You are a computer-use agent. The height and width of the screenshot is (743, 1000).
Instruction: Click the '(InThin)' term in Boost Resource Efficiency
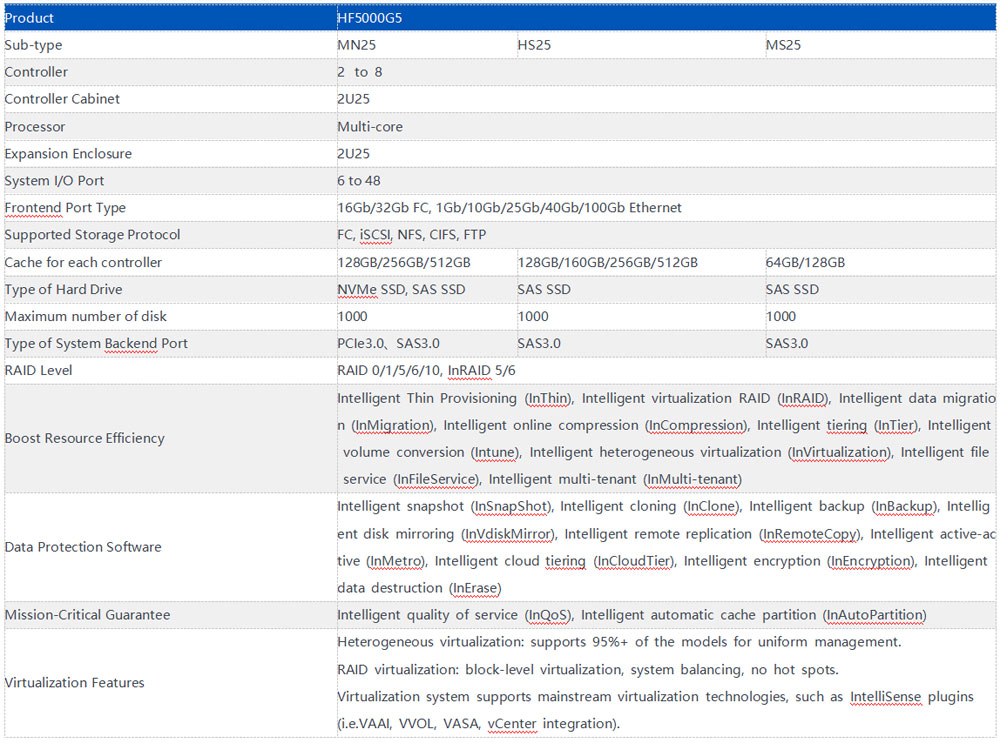(548, 399)
